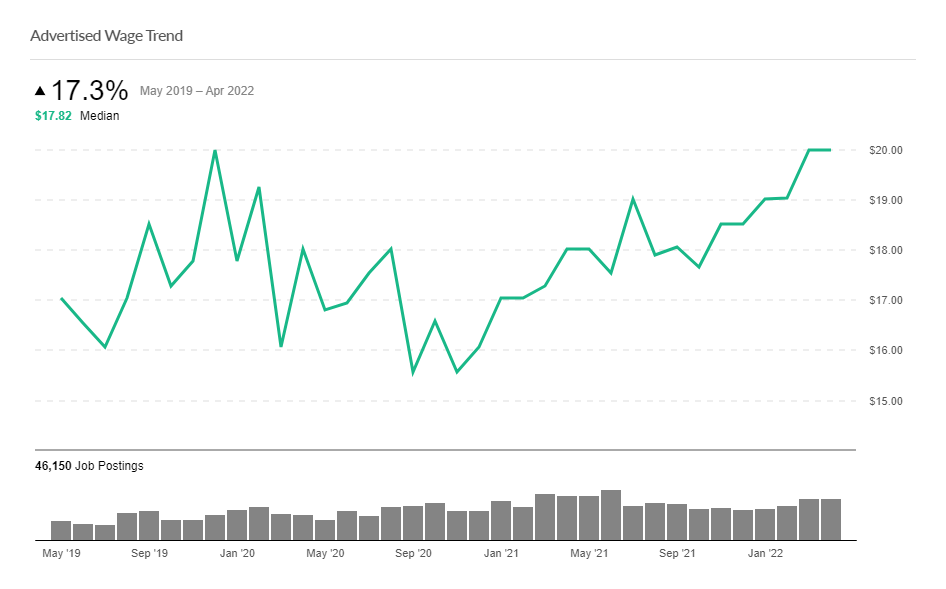Click the $18.00 y-axis label
The height and width of the screenshot is (589, 946).
tap(885, 250)
